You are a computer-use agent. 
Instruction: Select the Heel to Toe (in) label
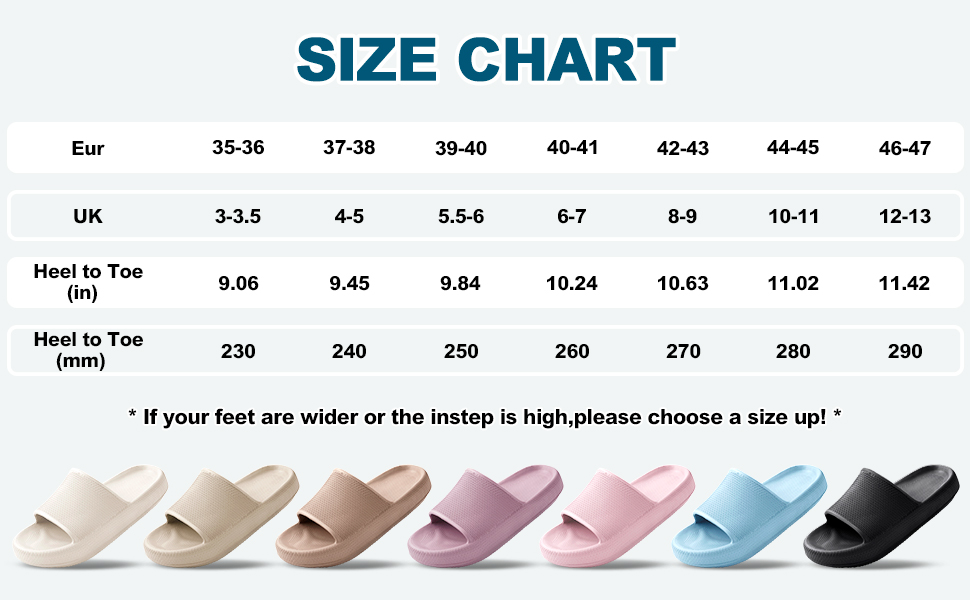click(x=88, y=283)
